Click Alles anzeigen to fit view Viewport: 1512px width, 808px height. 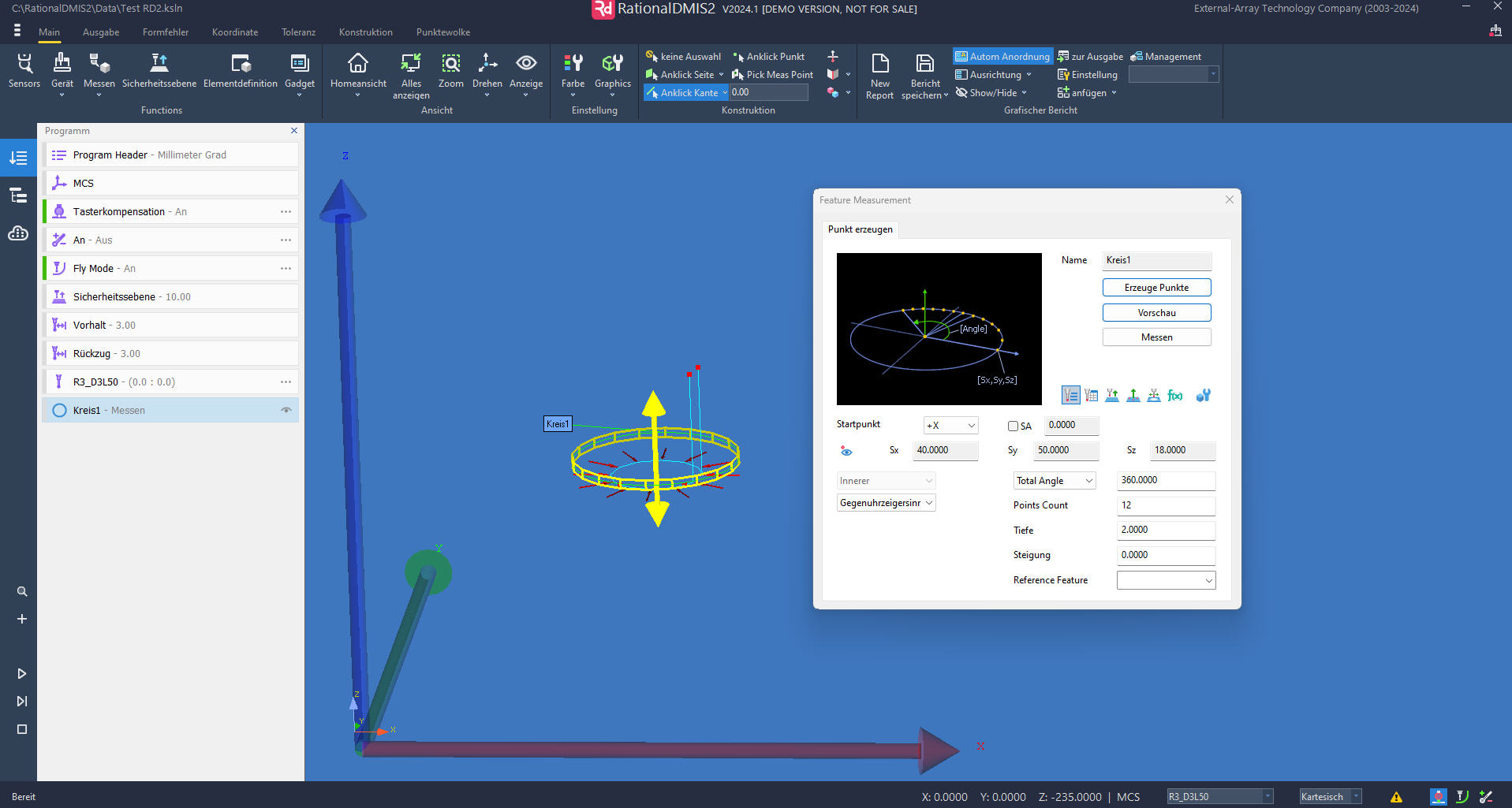point(411,76)
